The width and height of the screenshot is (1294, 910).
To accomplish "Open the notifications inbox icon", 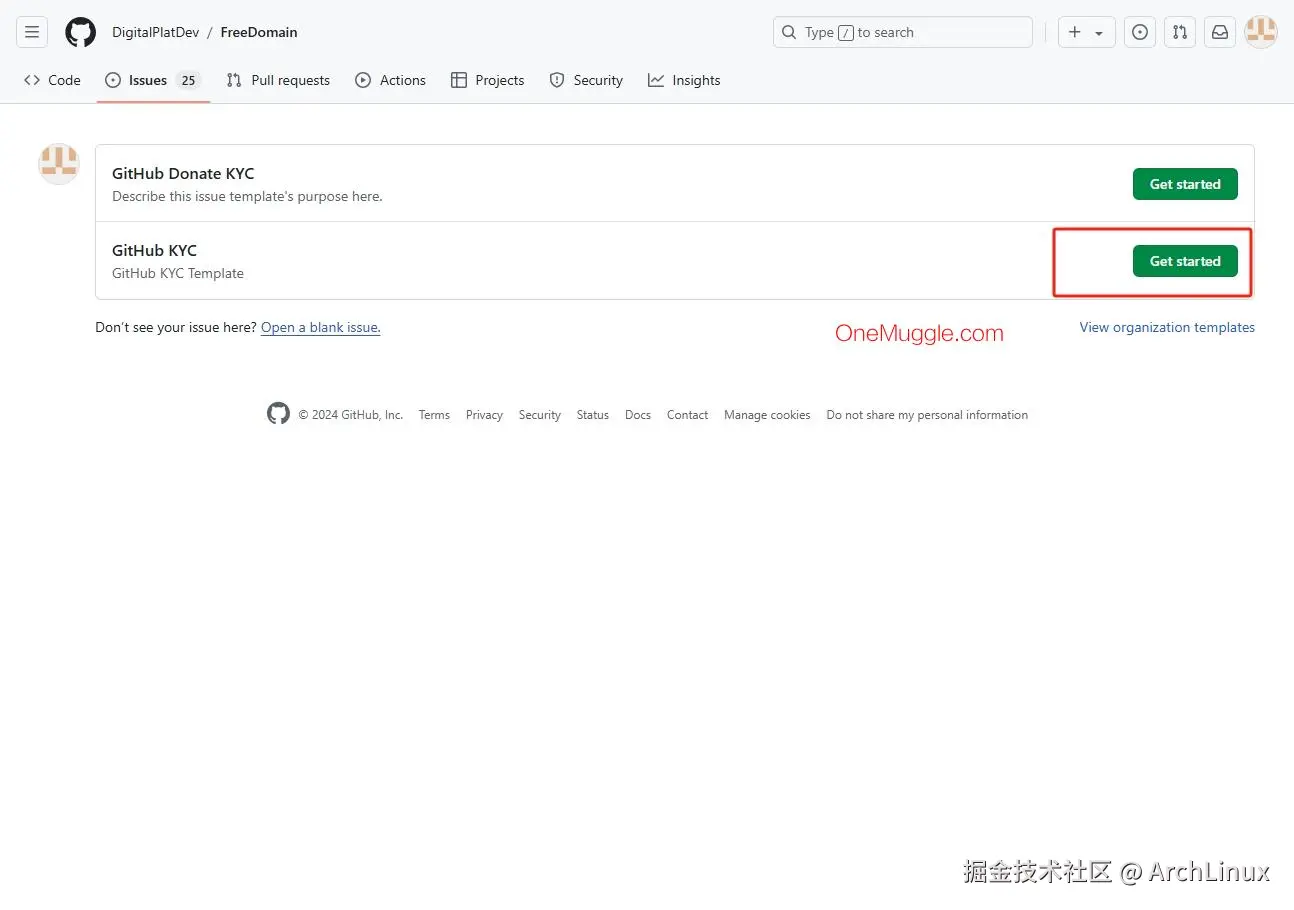I will (1220, 32).
